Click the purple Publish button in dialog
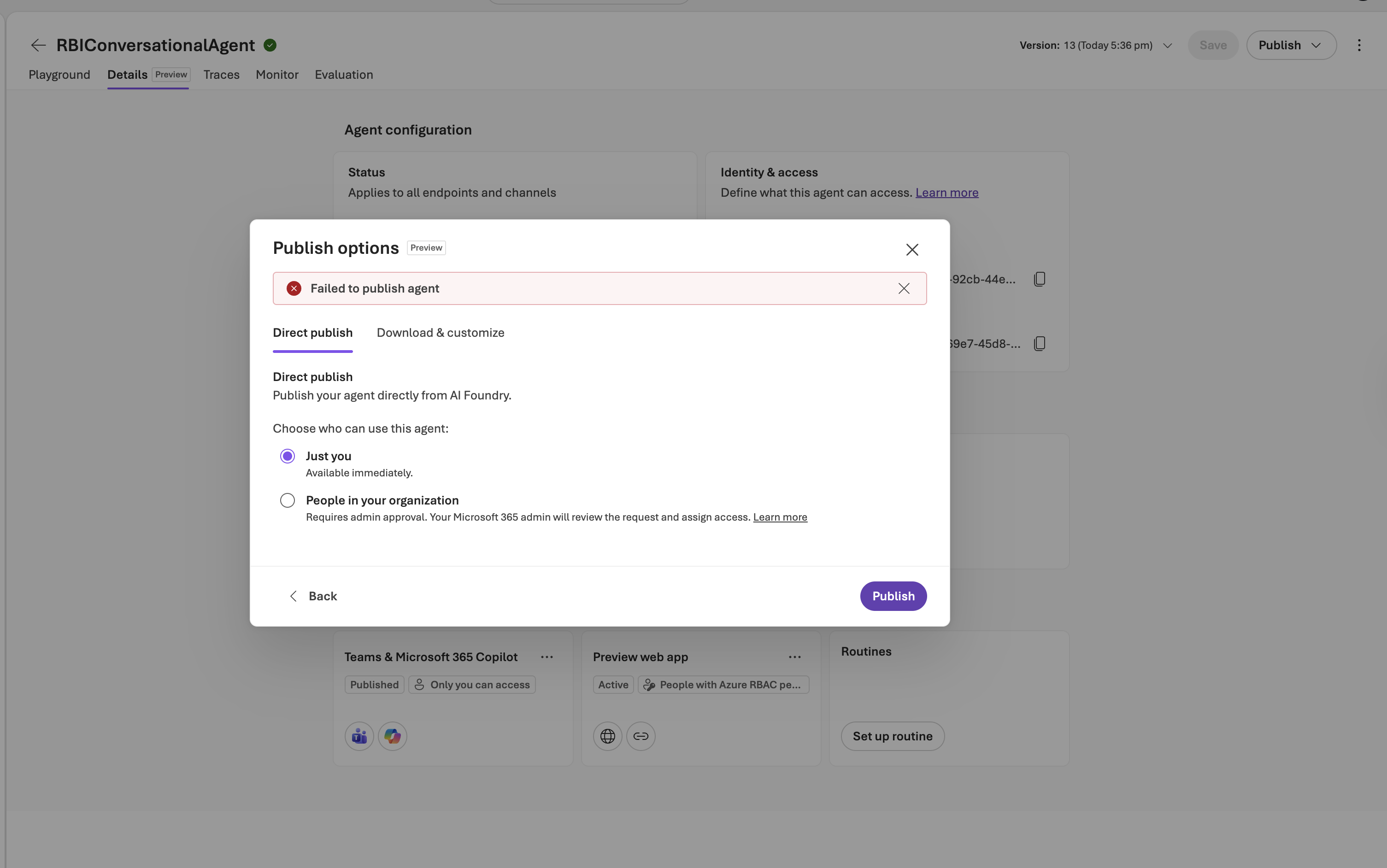 click(893, 597)
